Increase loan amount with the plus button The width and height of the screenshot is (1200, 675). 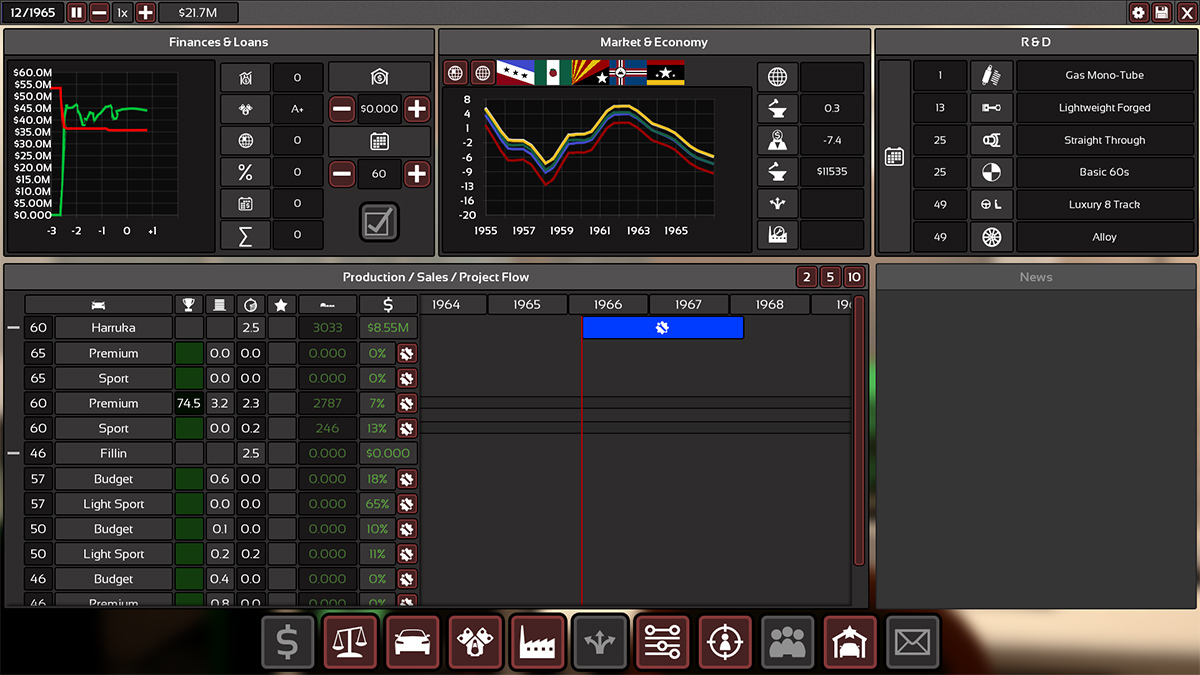416,108
